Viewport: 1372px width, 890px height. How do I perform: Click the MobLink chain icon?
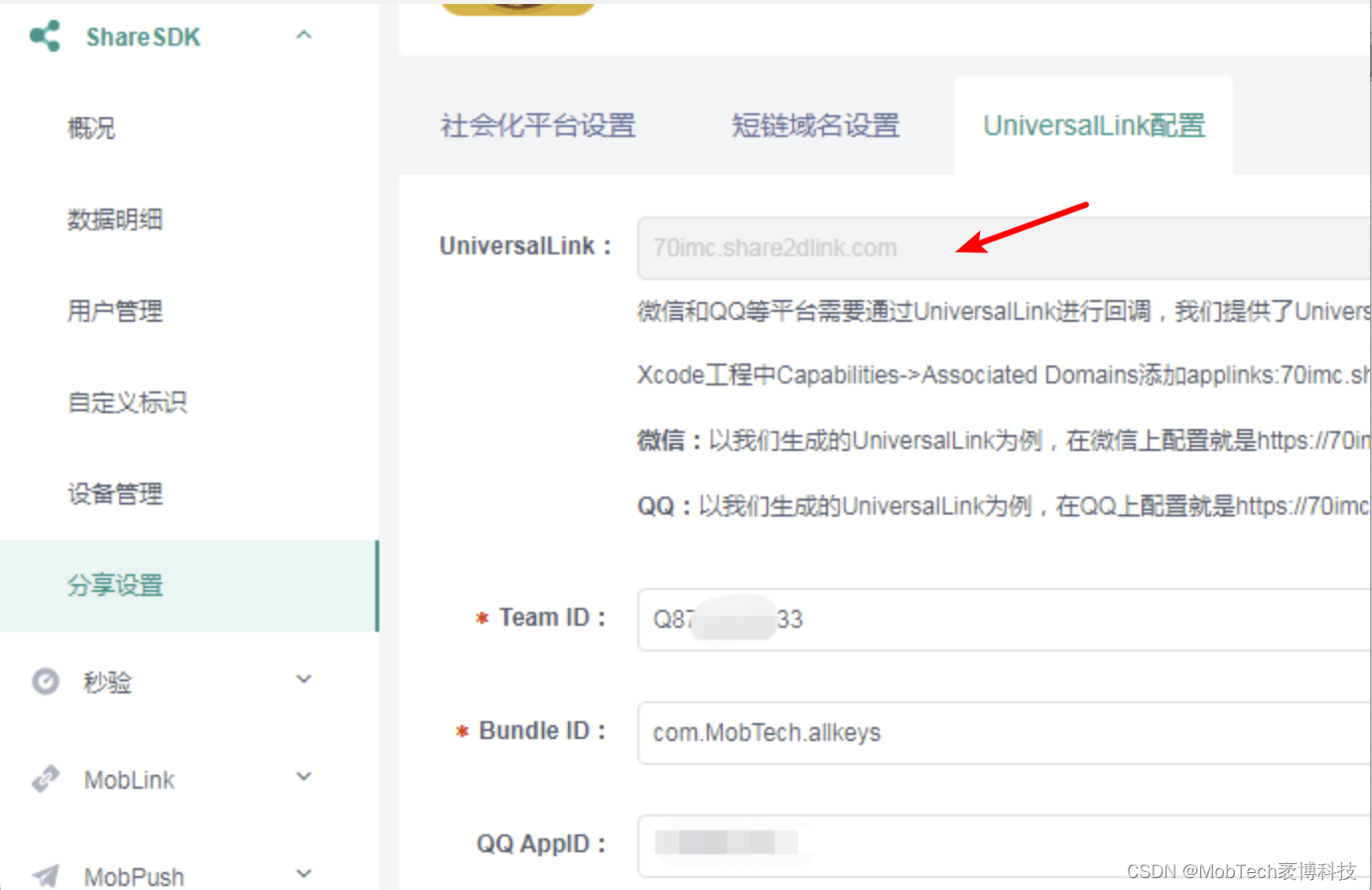pos(46,779)
